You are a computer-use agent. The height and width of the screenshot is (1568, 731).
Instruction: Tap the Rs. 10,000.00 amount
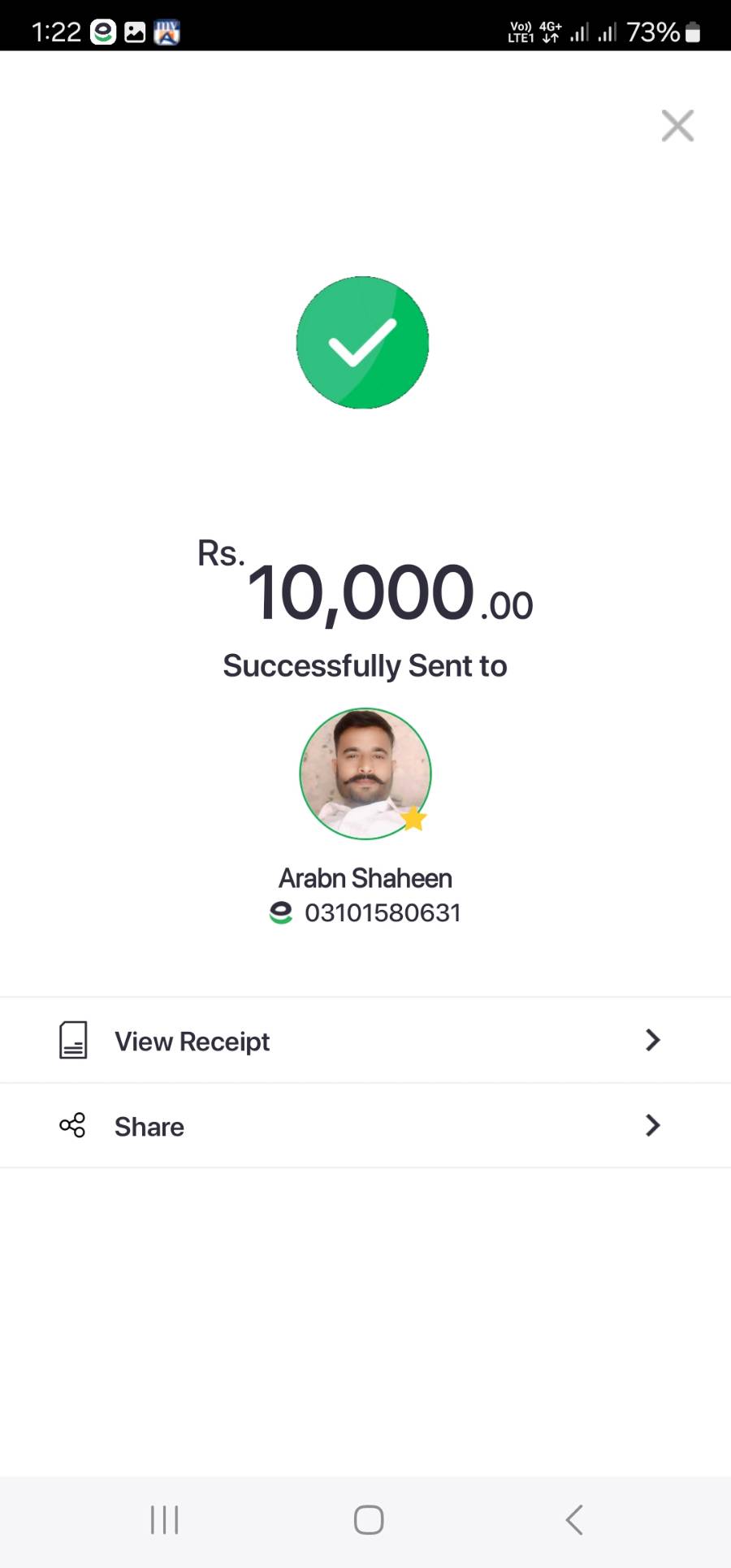pos(365,592)
